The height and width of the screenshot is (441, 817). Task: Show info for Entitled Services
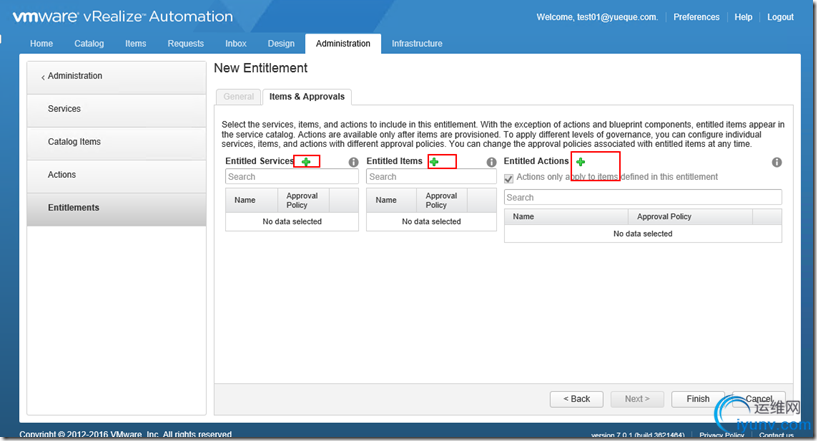click(x=353, y=162)
